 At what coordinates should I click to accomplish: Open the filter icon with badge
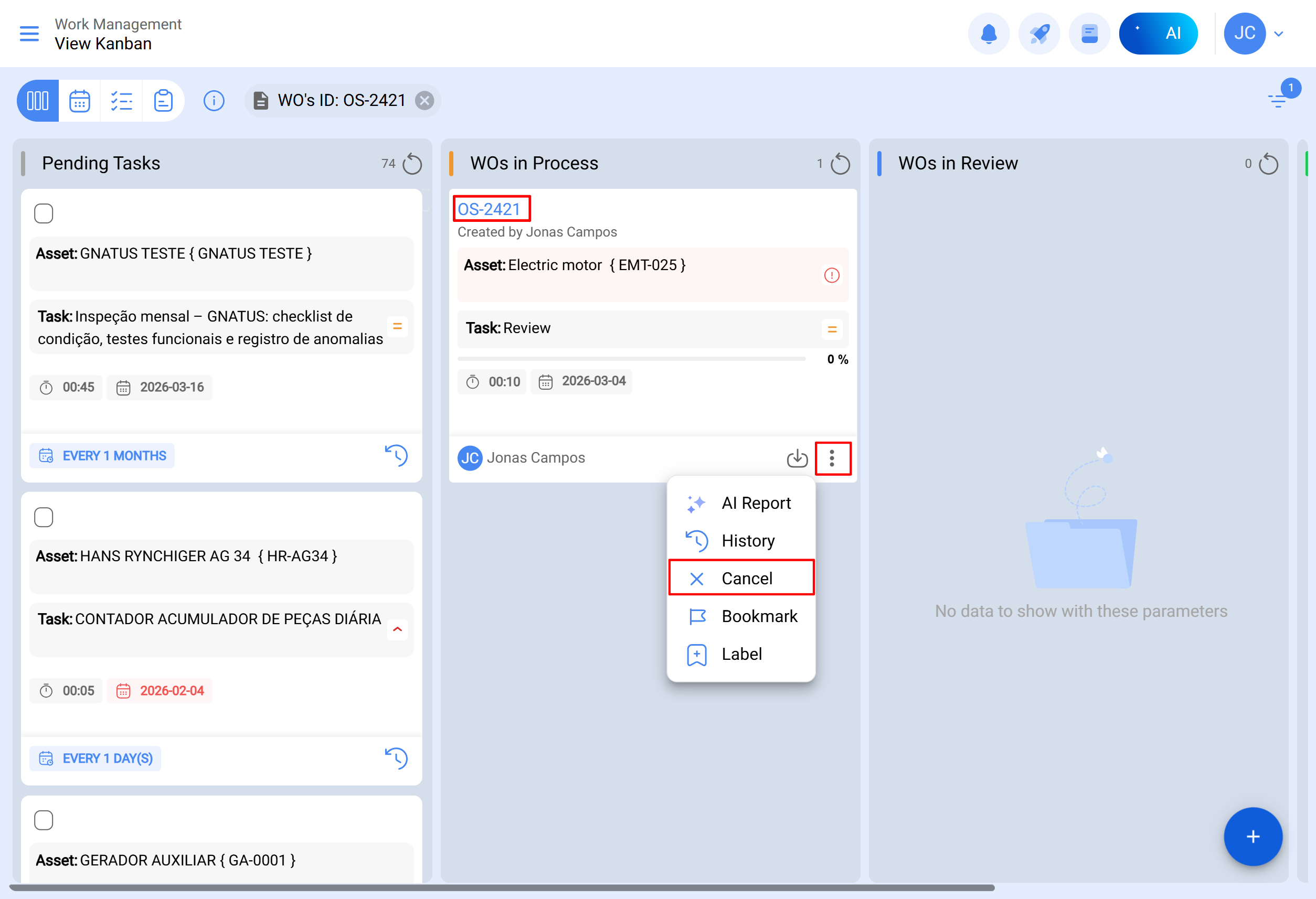(1278, 100)
